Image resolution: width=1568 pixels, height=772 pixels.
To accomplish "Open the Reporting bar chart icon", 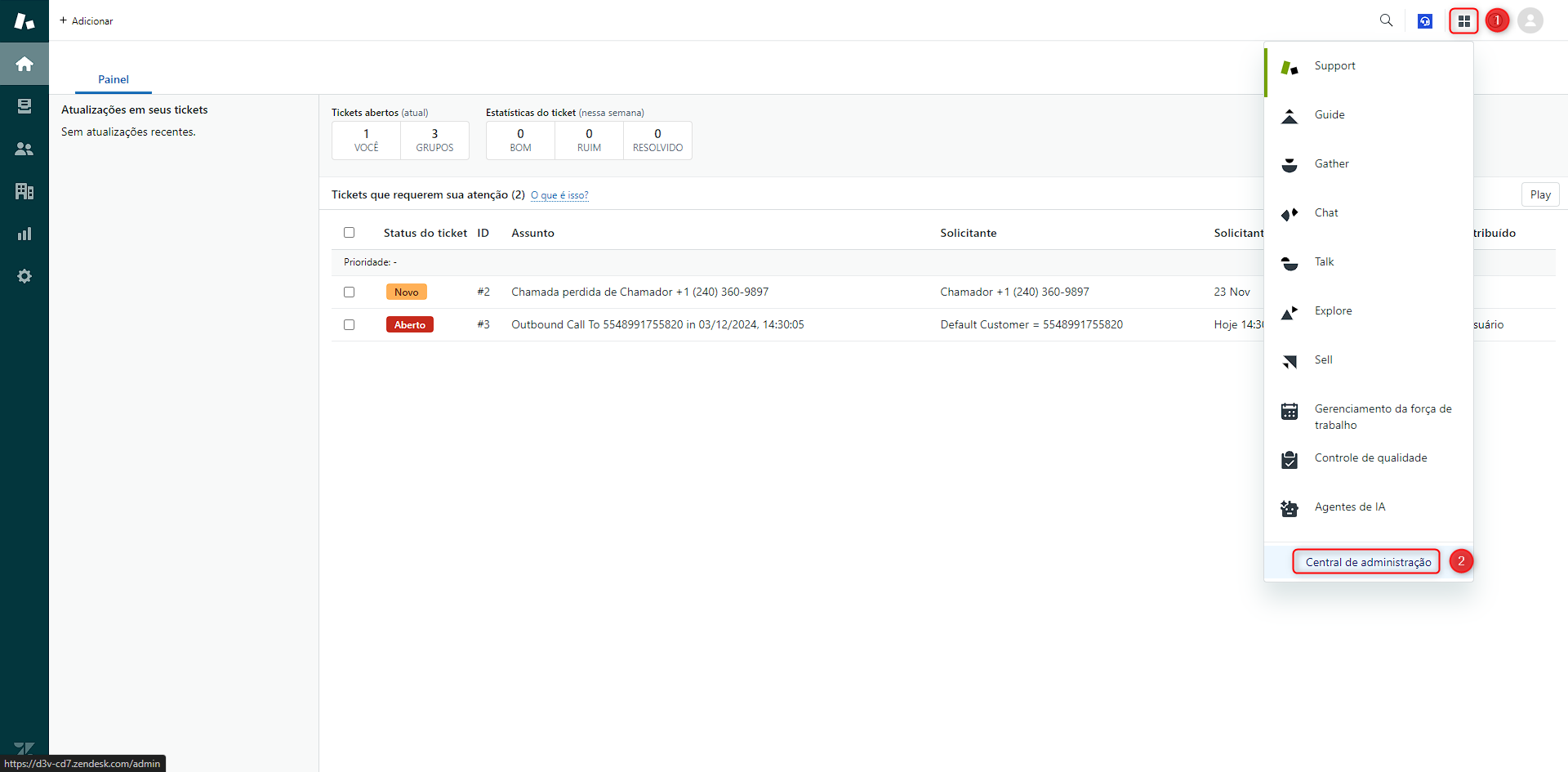I will pyautogui.click(x=24, y=234).
